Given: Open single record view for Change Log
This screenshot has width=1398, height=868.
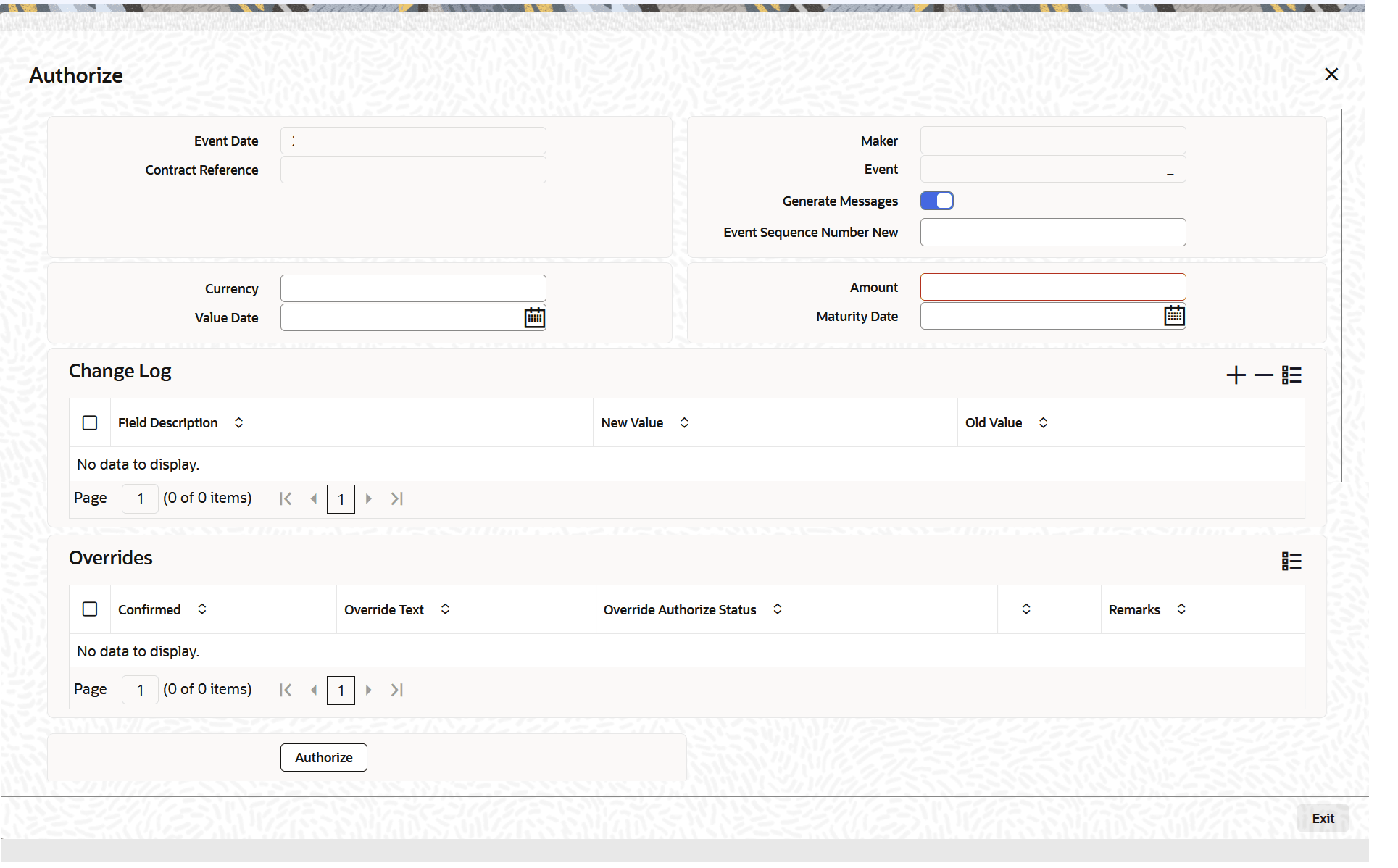Looking at the screenshot, I should coord(1291,375).
